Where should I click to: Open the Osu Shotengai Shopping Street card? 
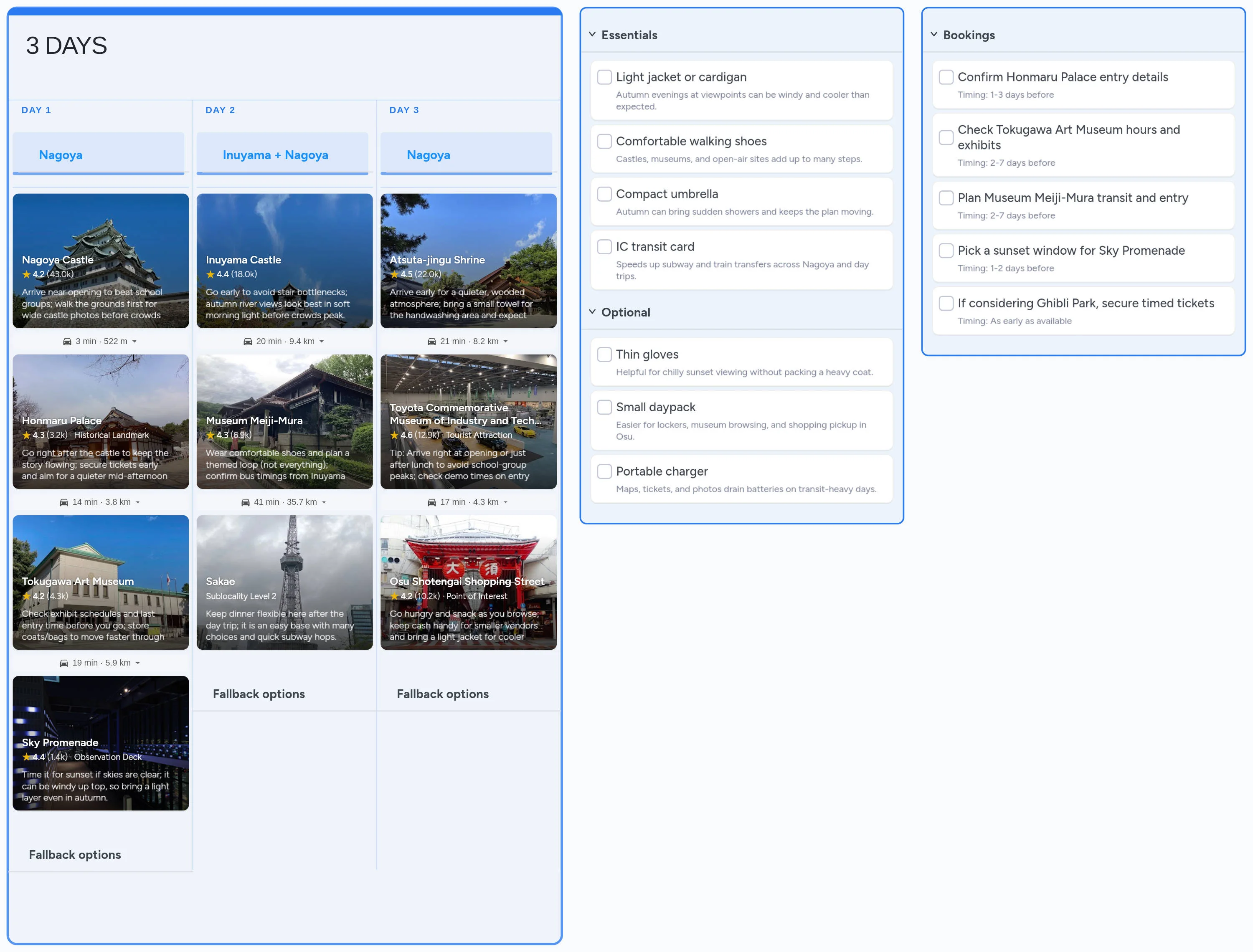468,582
